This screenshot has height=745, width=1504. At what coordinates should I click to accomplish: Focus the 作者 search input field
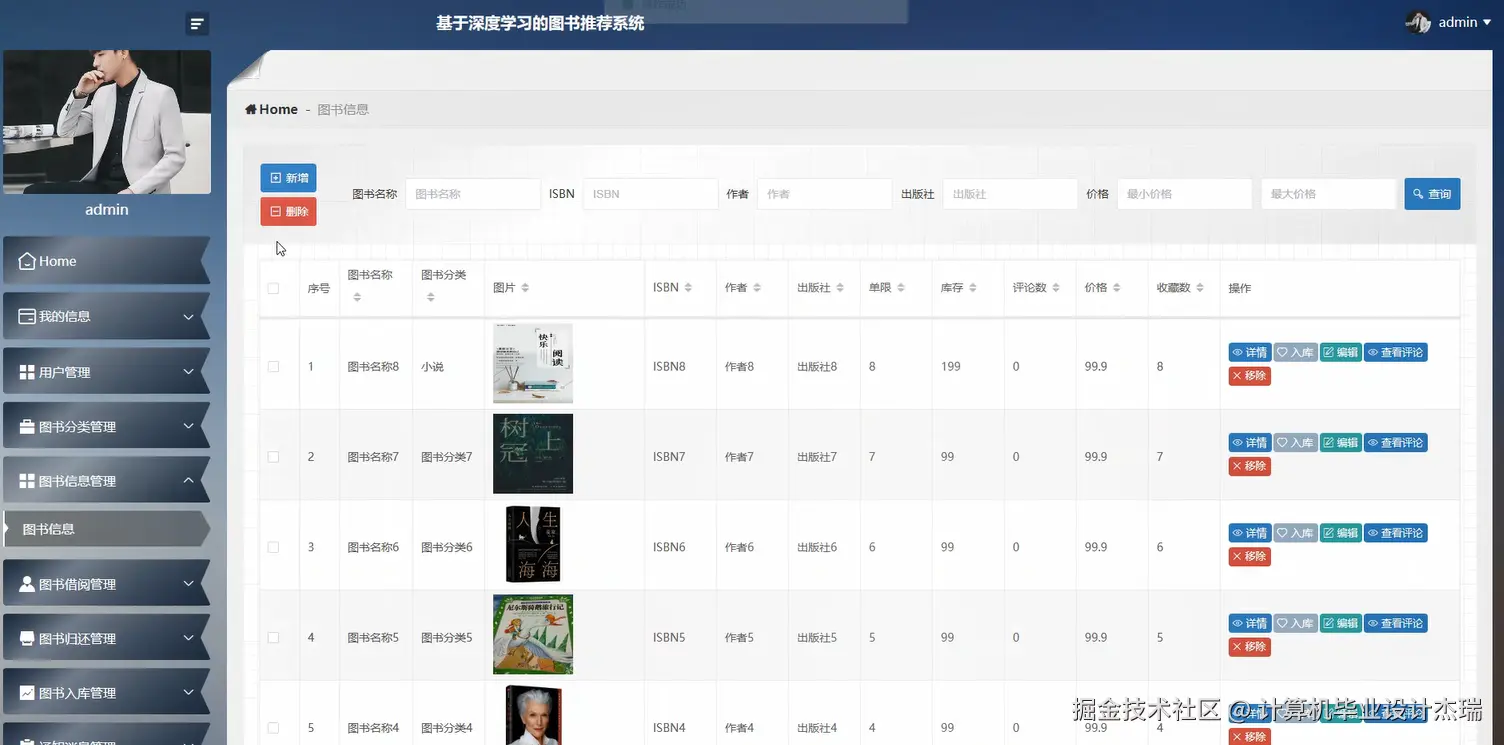(x=824, y=194)
